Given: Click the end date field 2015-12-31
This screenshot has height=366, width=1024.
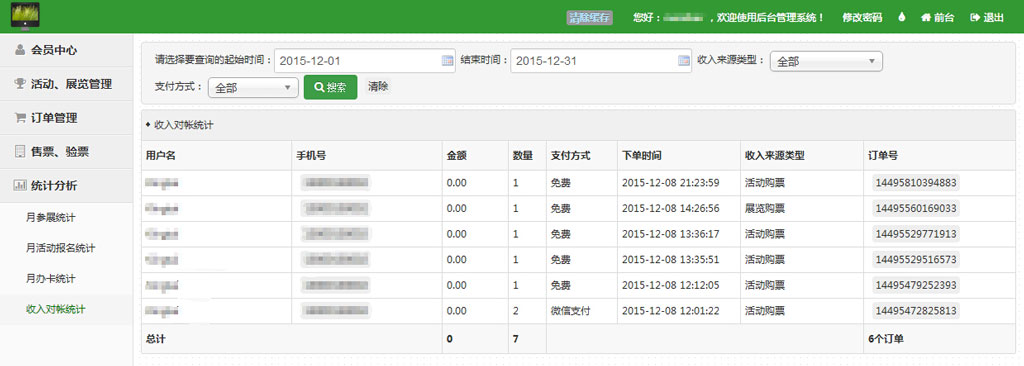Looking at the screenshot, I should [601, 61].
